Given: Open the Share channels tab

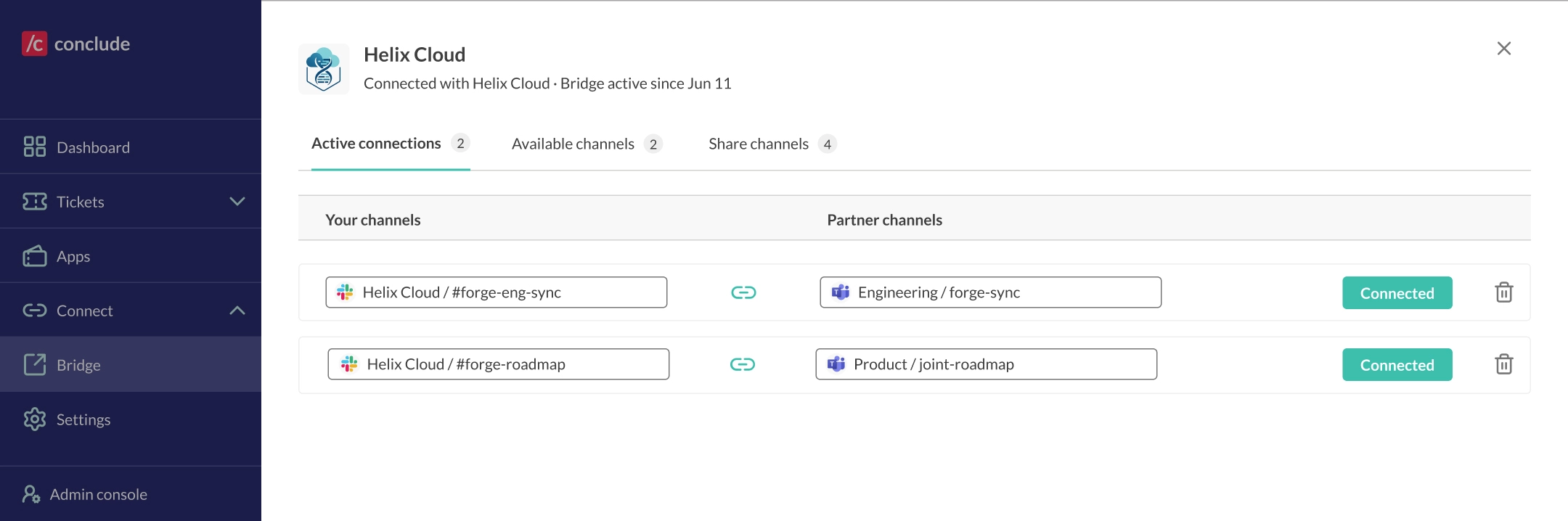Looking at the screenshot, I should coord(772,144).
